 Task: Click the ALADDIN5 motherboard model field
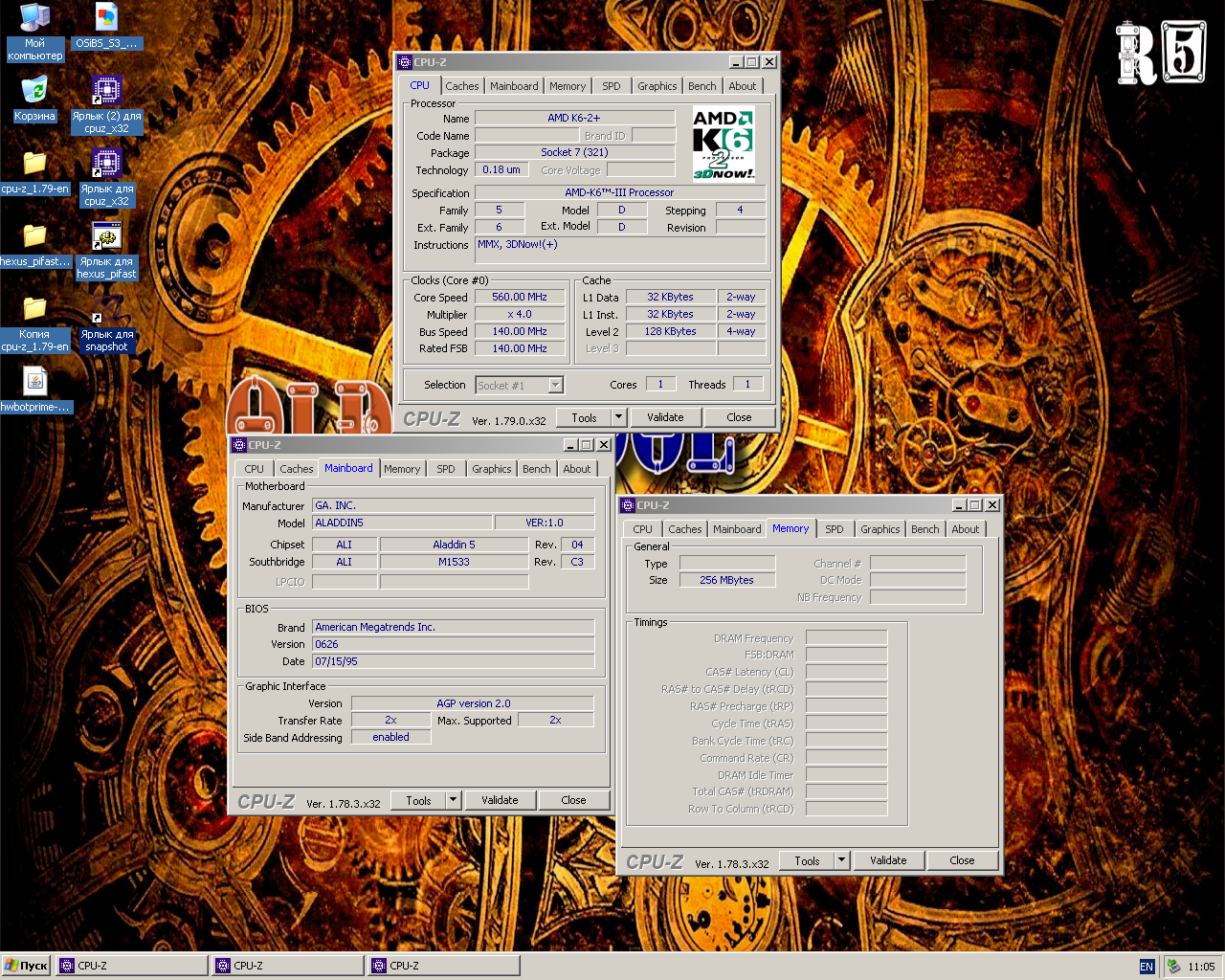402,523
